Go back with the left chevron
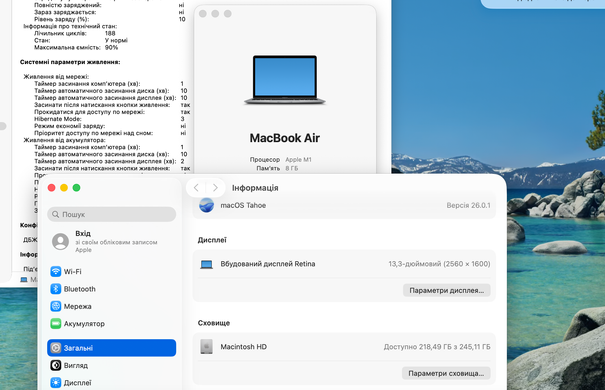This screenshot has width=605, height=390. (196, 188)
